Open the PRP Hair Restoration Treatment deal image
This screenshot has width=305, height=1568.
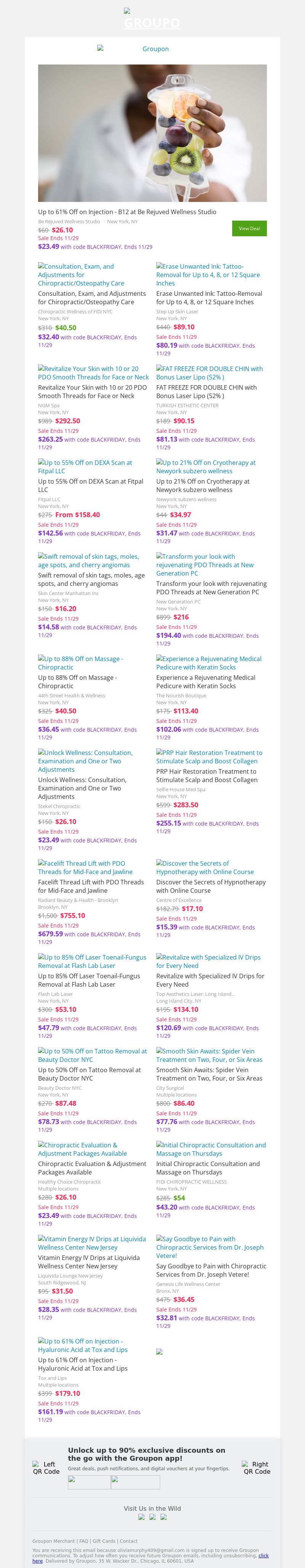pyautogui.click(x=209, y=757)
